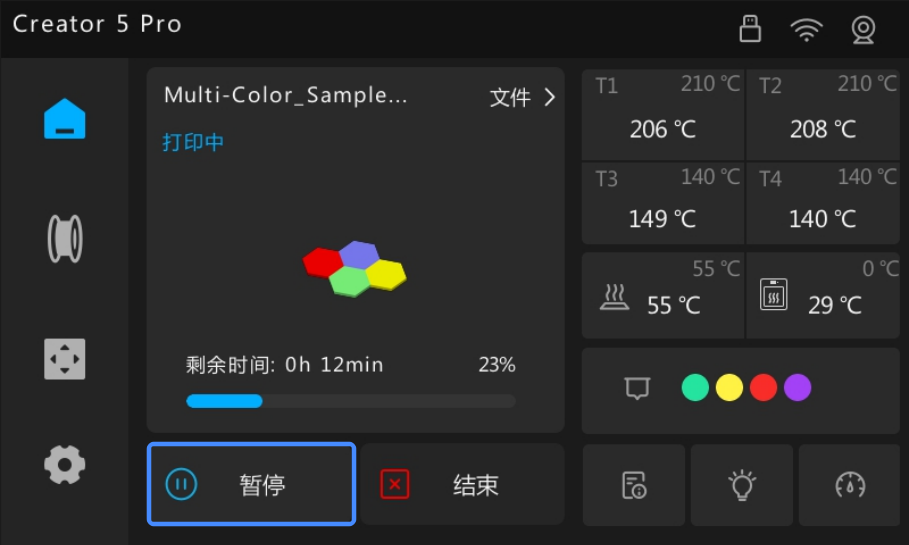909x545 pixels.
Task: Tap the blue print progress bar
Action: tap(351, 401)
